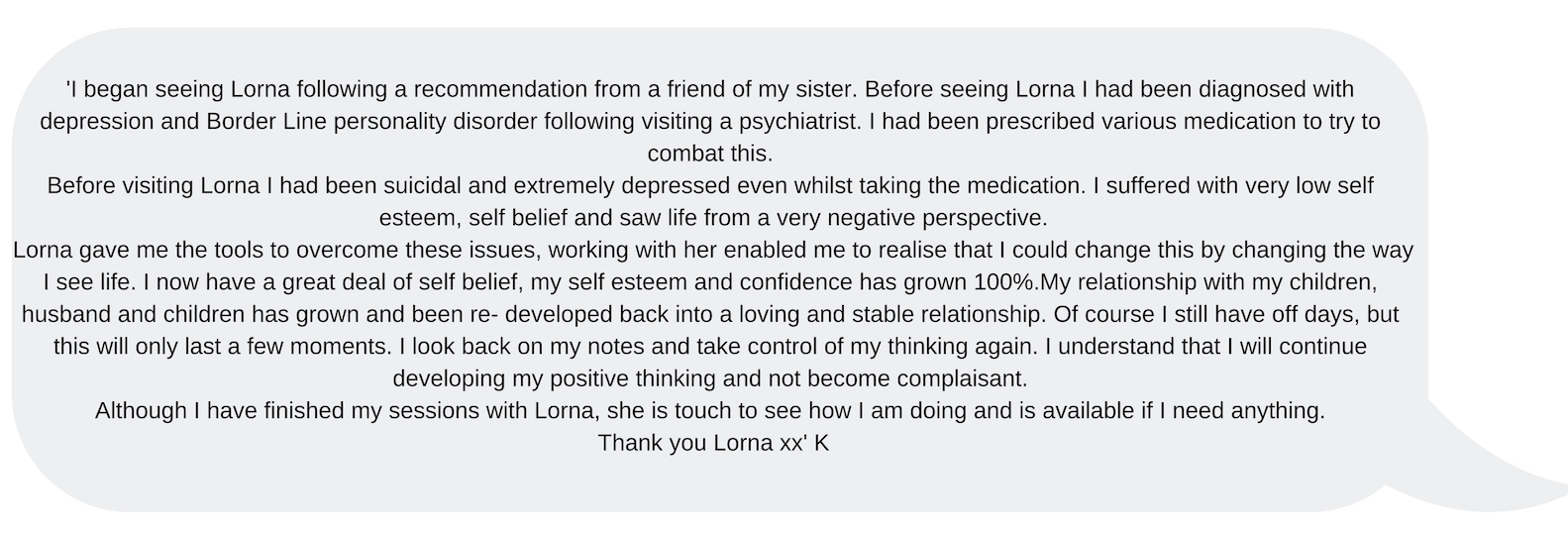Click the phrase 'Before visiting Lorna'
The width and height of the screenshot is (1568, 533).
[154, 185]
